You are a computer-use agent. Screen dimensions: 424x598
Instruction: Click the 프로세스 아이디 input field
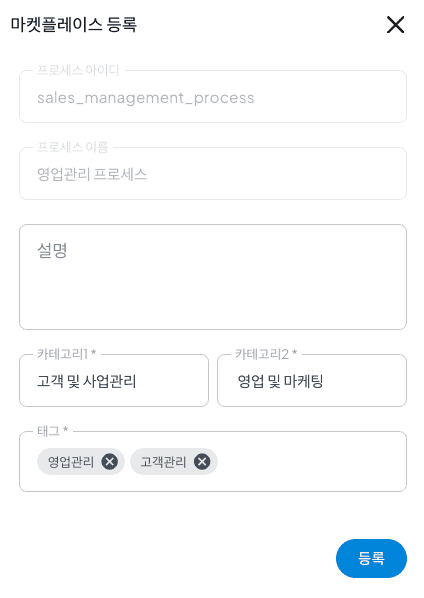click(x=213, y=96)
